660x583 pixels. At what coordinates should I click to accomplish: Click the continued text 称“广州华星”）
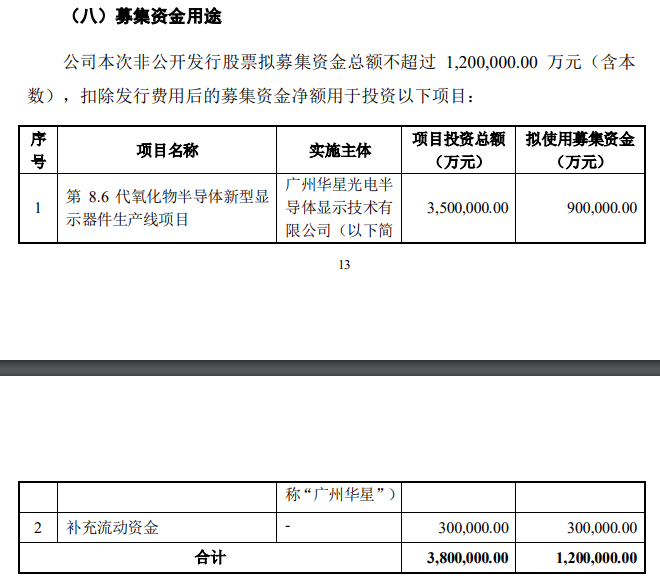click(341, 494)
